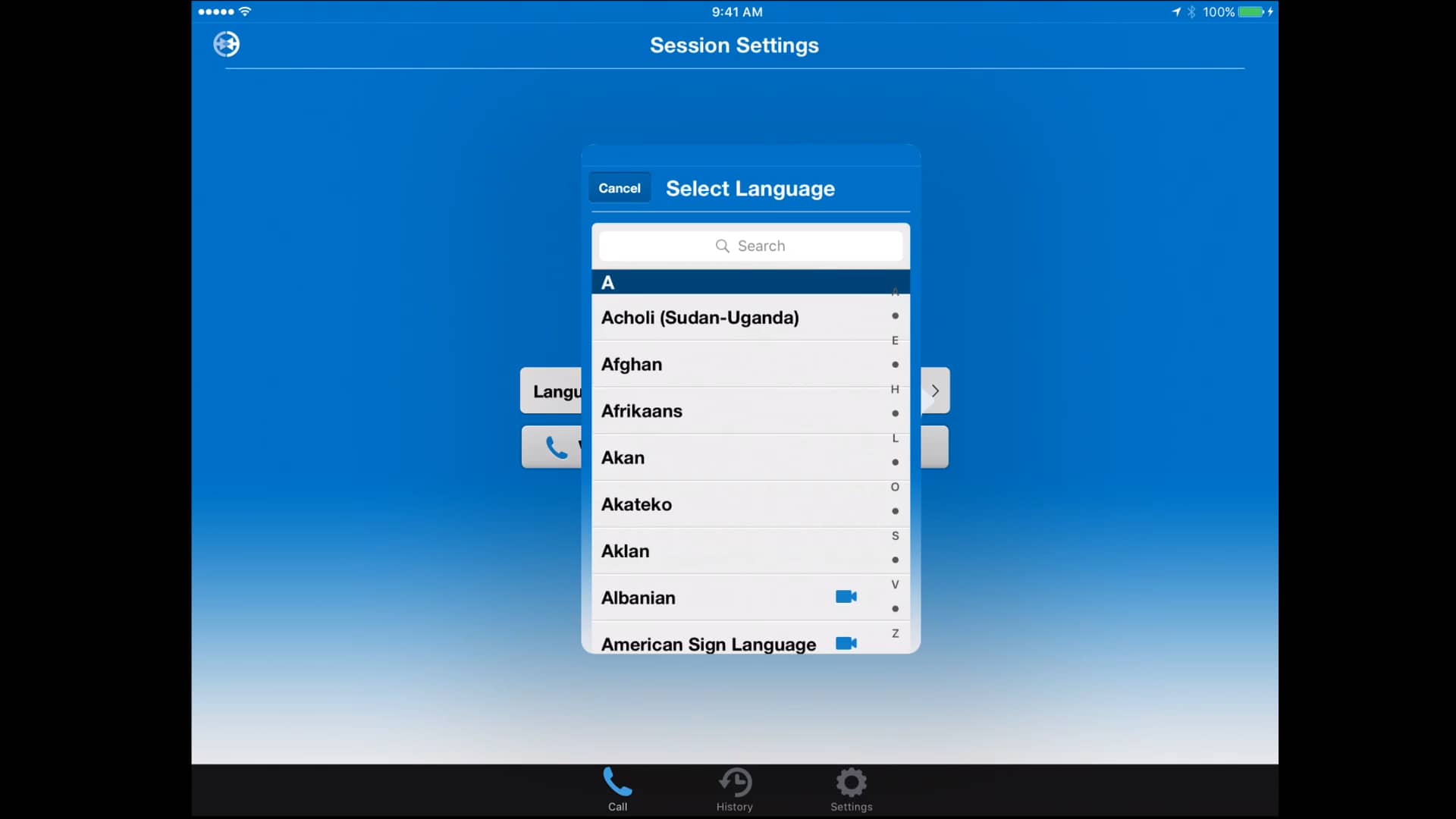
Task: Click the chevron on the Language row
Action: point(935,391)
